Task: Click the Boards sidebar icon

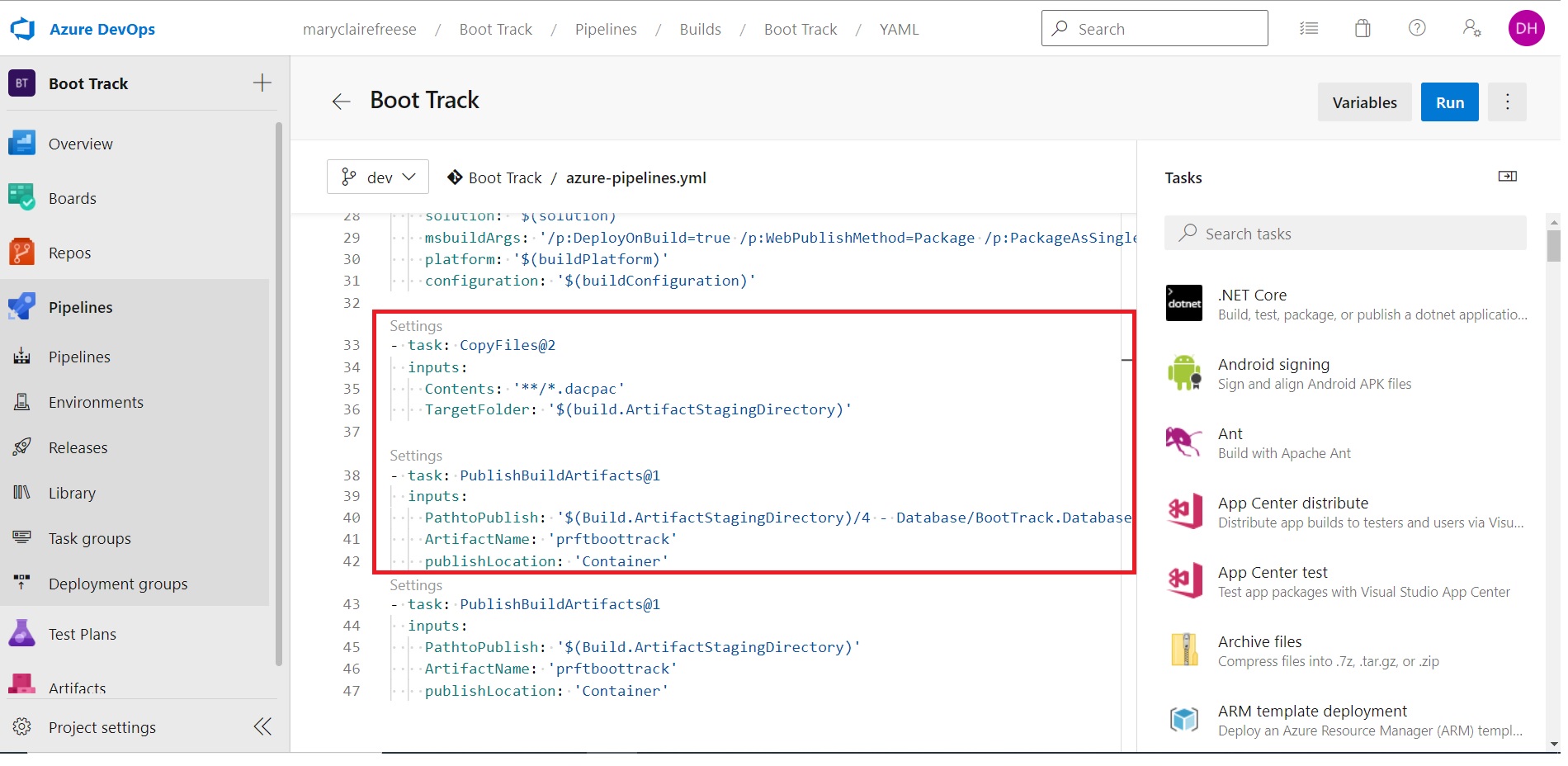Action: [22, 198]
